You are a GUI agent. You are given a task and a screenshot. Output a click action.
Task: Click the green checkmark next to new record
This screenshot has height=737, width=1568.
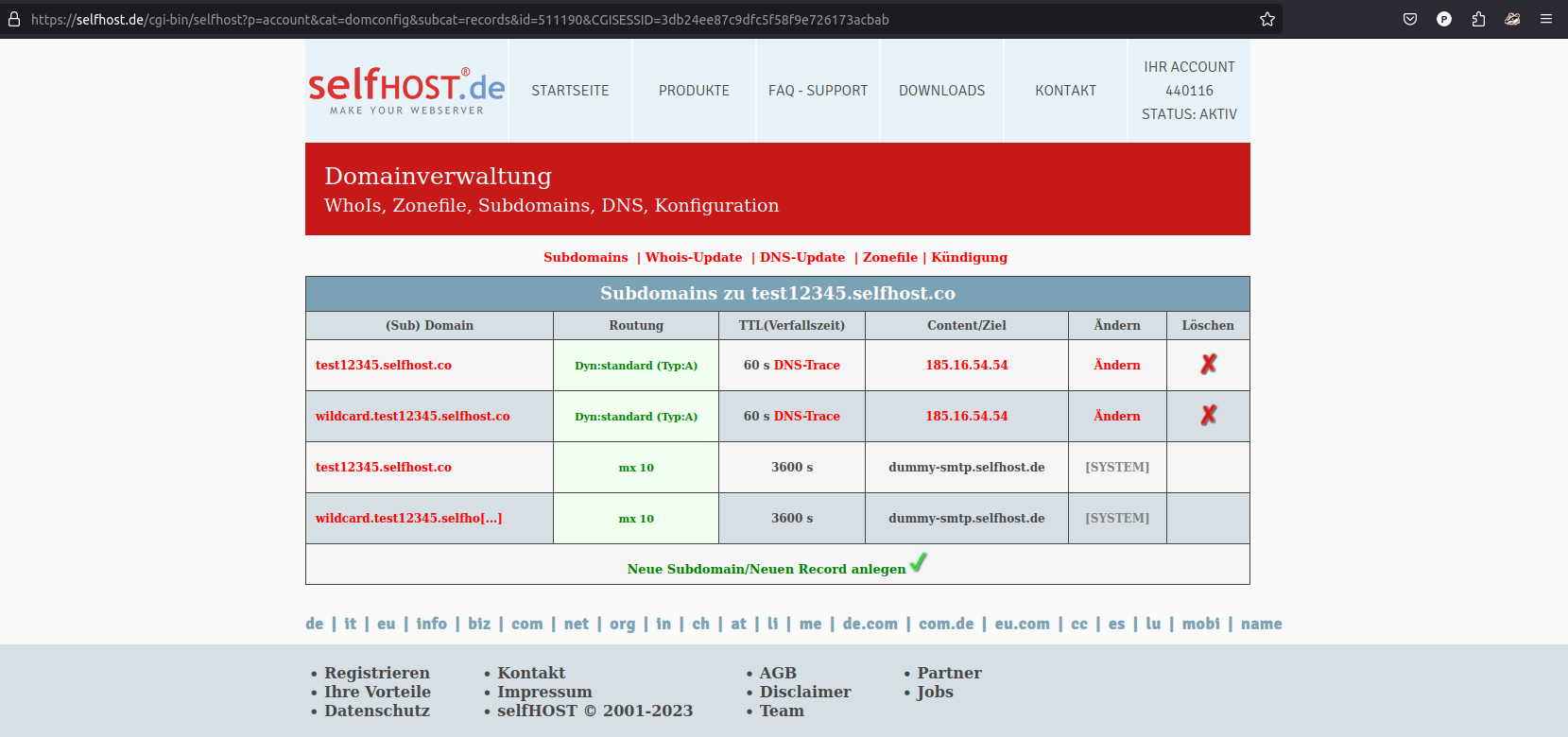[918, 563]
